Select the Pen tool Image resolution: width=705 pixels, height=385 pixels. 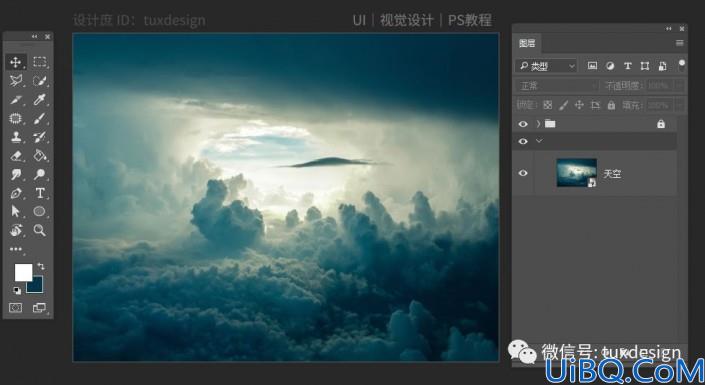pos(16,193)
